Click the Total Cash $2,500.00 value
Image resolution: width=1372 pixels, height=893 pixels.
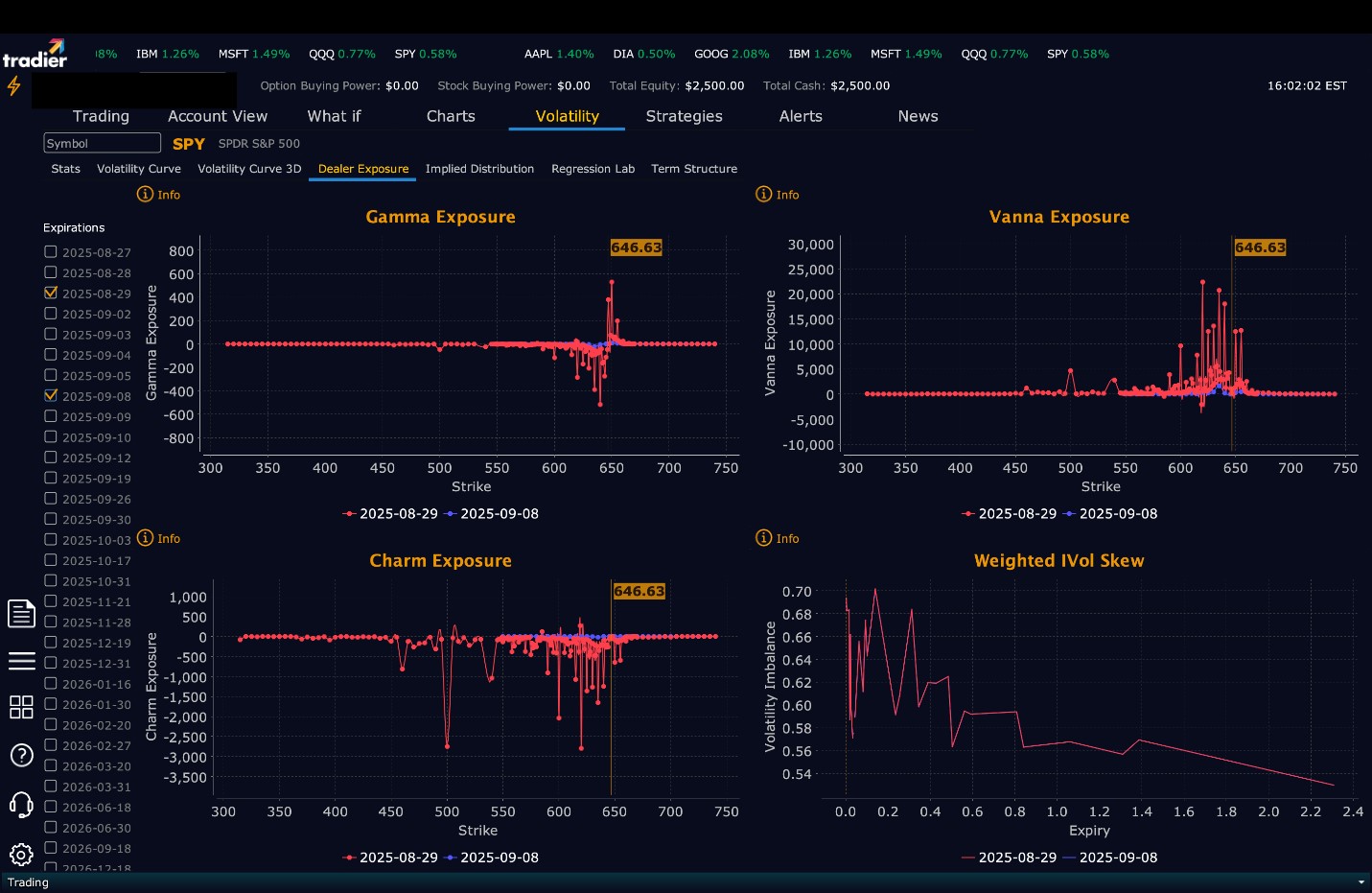[860, 85]
